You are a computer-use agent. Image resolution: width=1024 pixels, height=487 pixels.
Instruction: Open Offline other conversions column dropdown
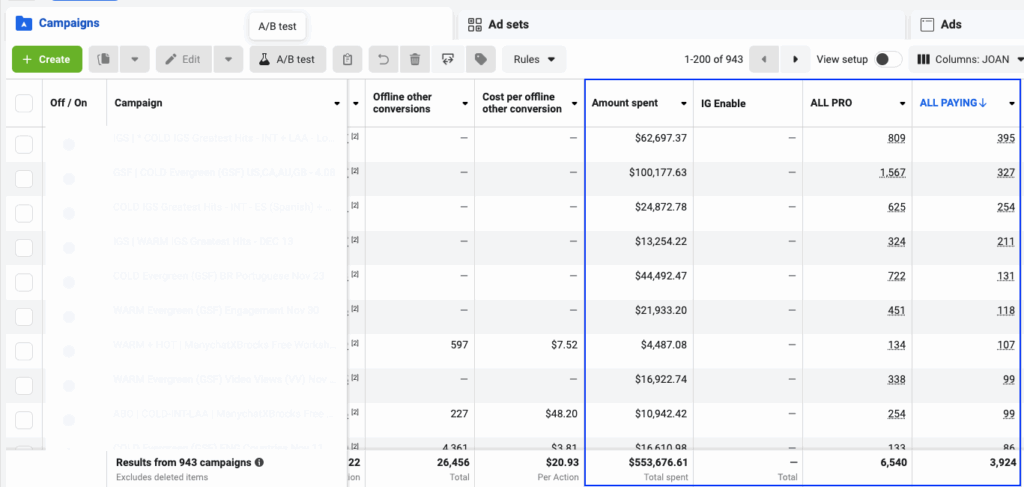[464, 103]
